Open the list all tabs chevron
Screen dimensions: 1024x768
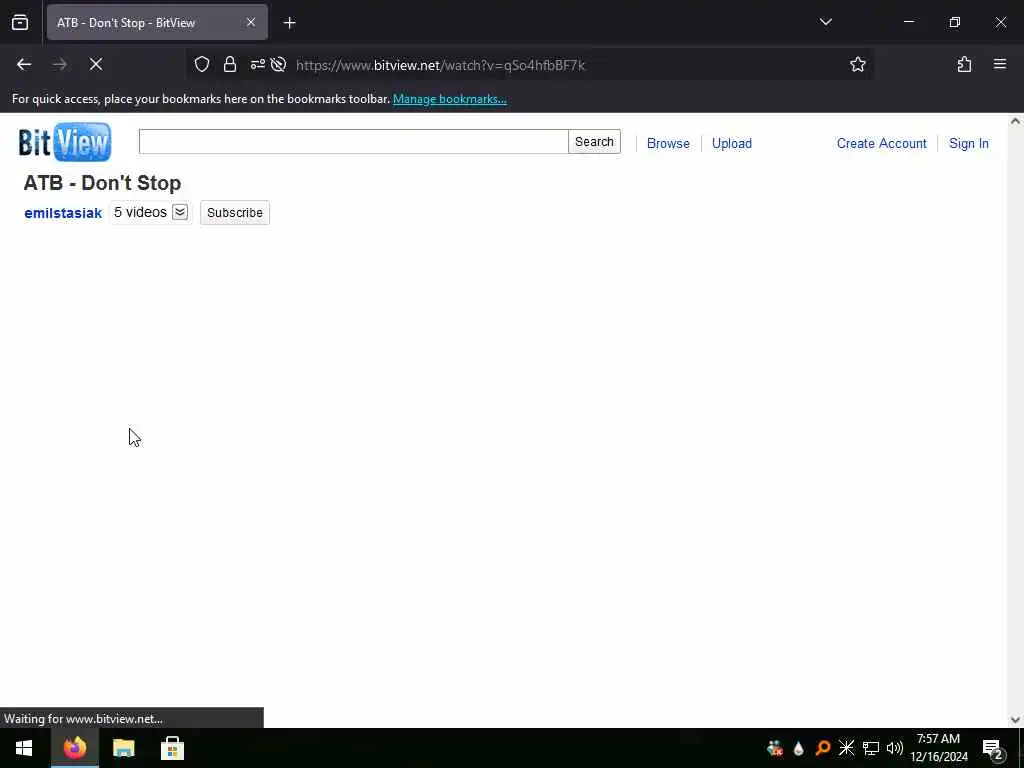[x=825, y=22]
